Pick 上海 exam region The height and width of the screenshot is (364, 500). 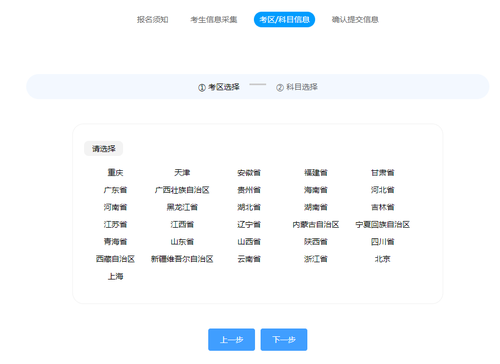pyautogui.click(x=115, y=276)
